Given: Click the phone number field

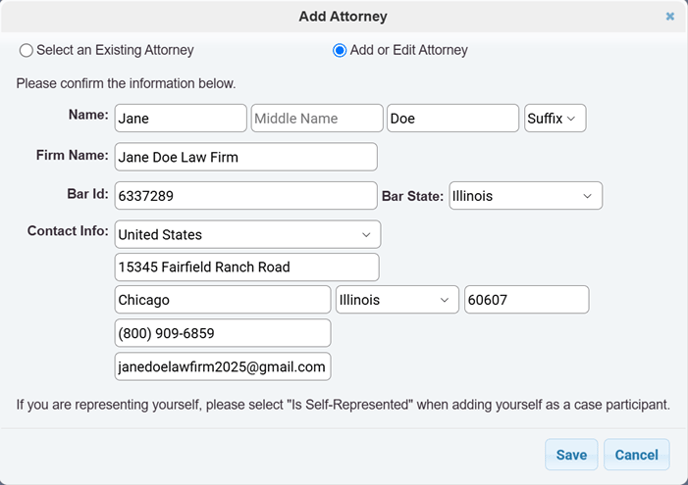Looking at the screenshot, I should point(223,333).
